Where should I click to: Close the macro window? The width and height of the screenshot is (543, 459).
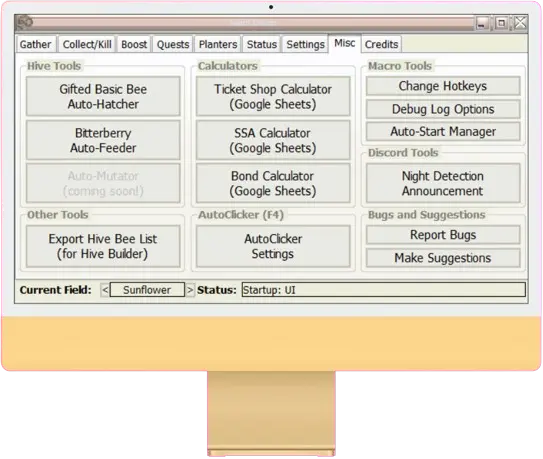tap(520, 23)
